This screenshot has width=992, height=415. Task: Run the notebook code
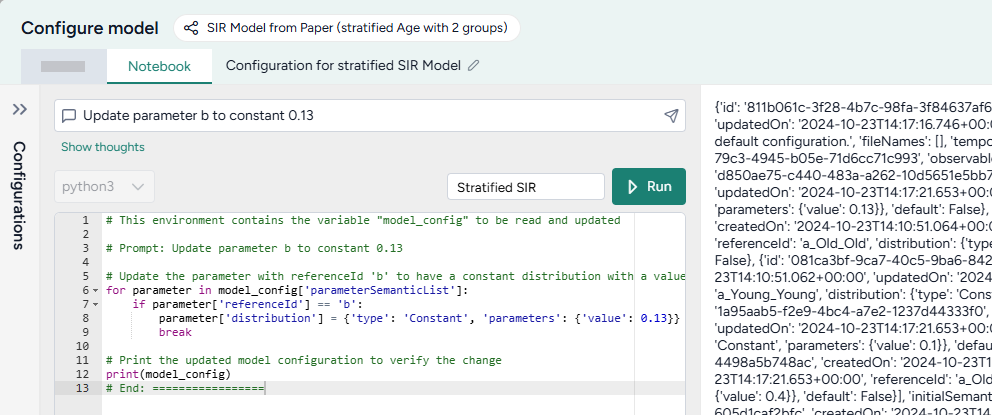[x=648, y=187]
